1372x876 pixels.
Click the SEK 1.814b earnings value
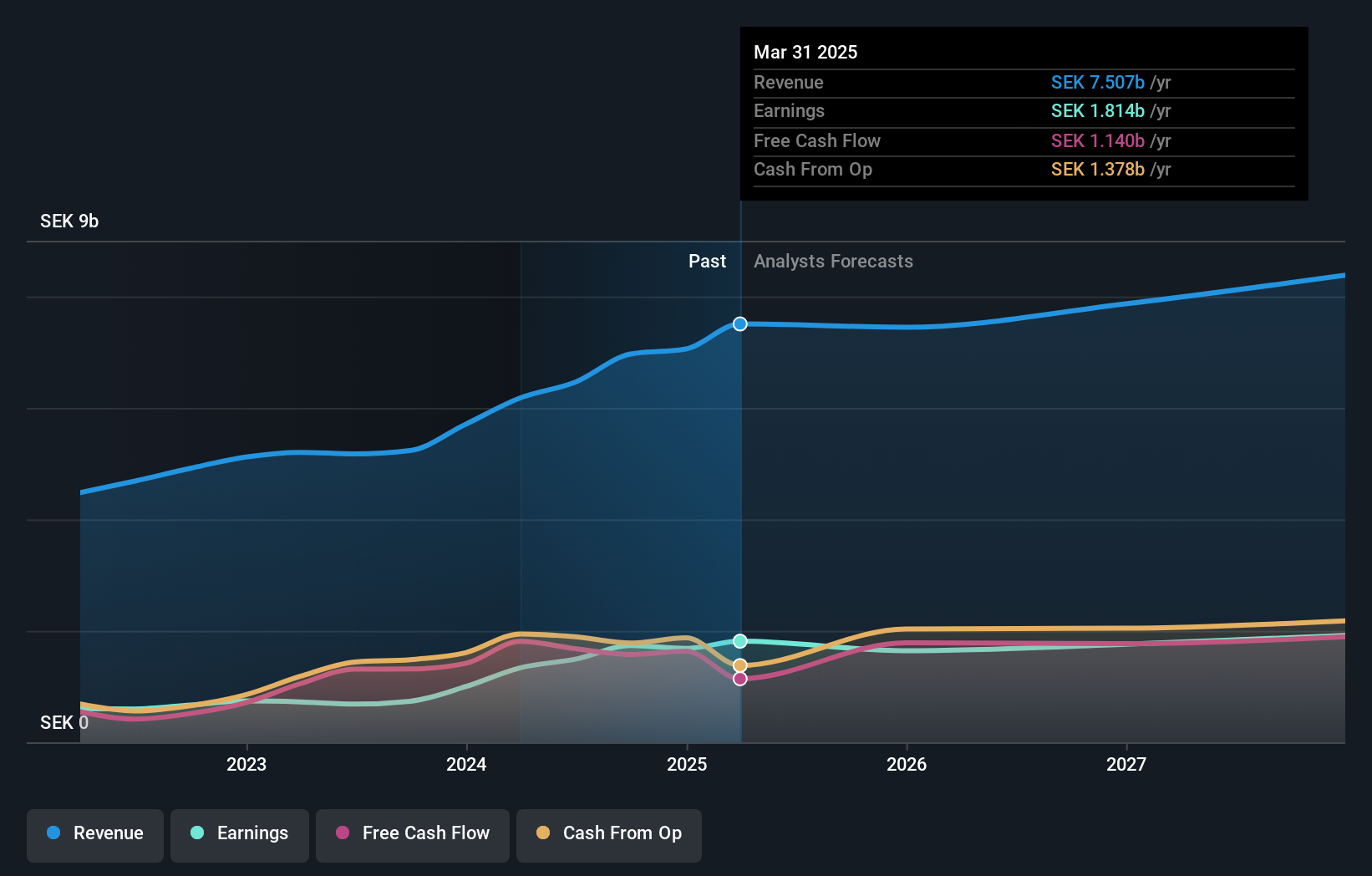tap(1098, 110)
